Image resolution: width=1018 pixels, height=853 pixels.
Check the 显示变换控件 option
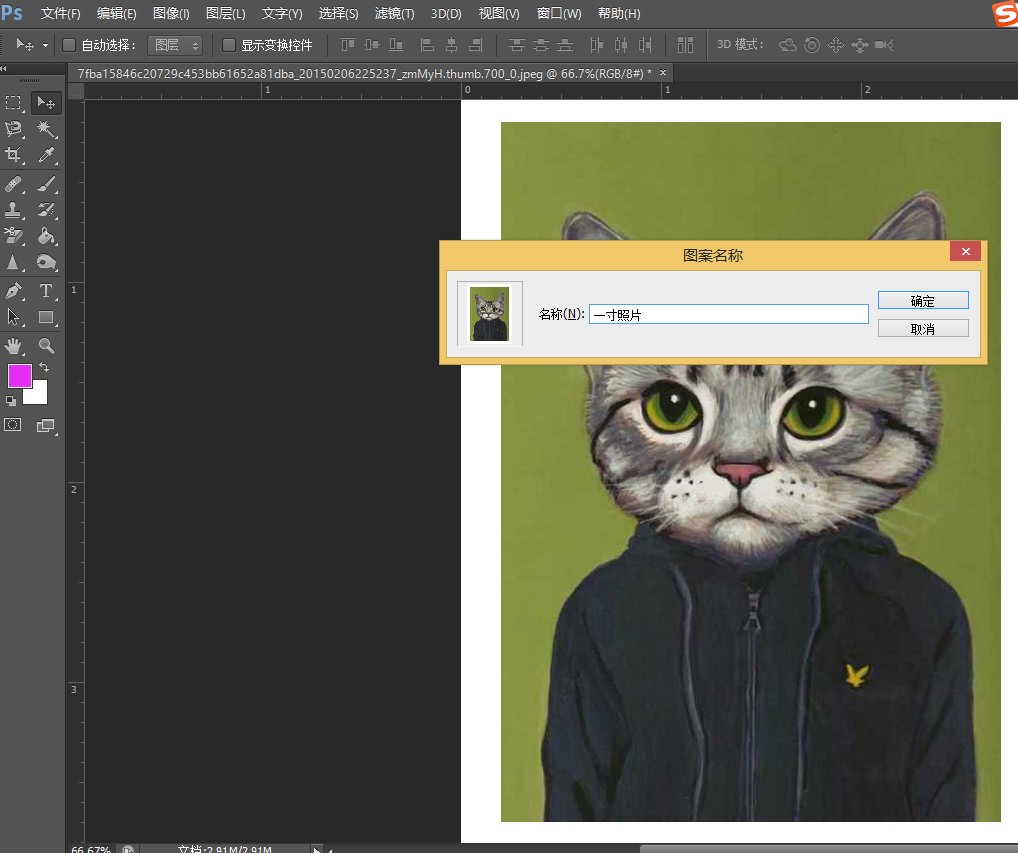click(229, 45)
